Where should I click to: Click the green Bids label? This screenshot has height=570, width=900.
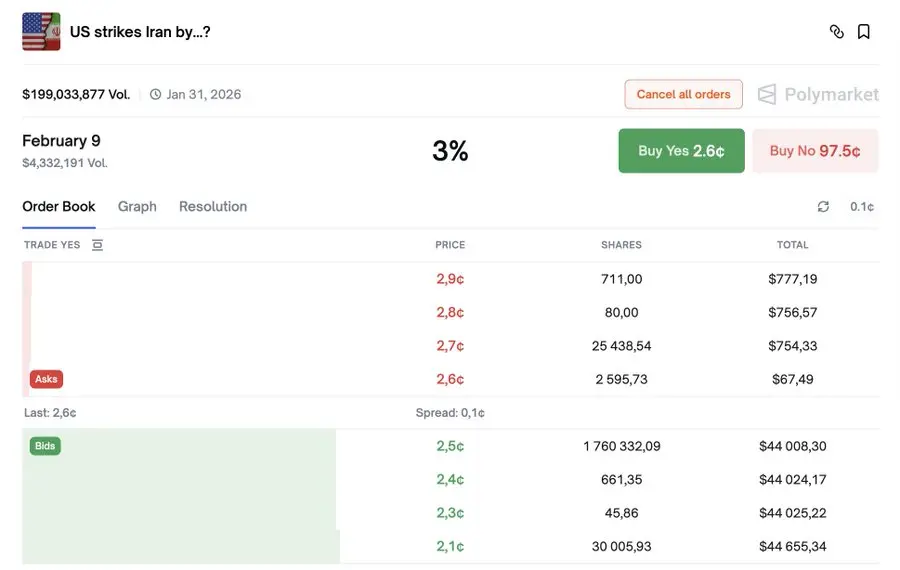(45, 446)
